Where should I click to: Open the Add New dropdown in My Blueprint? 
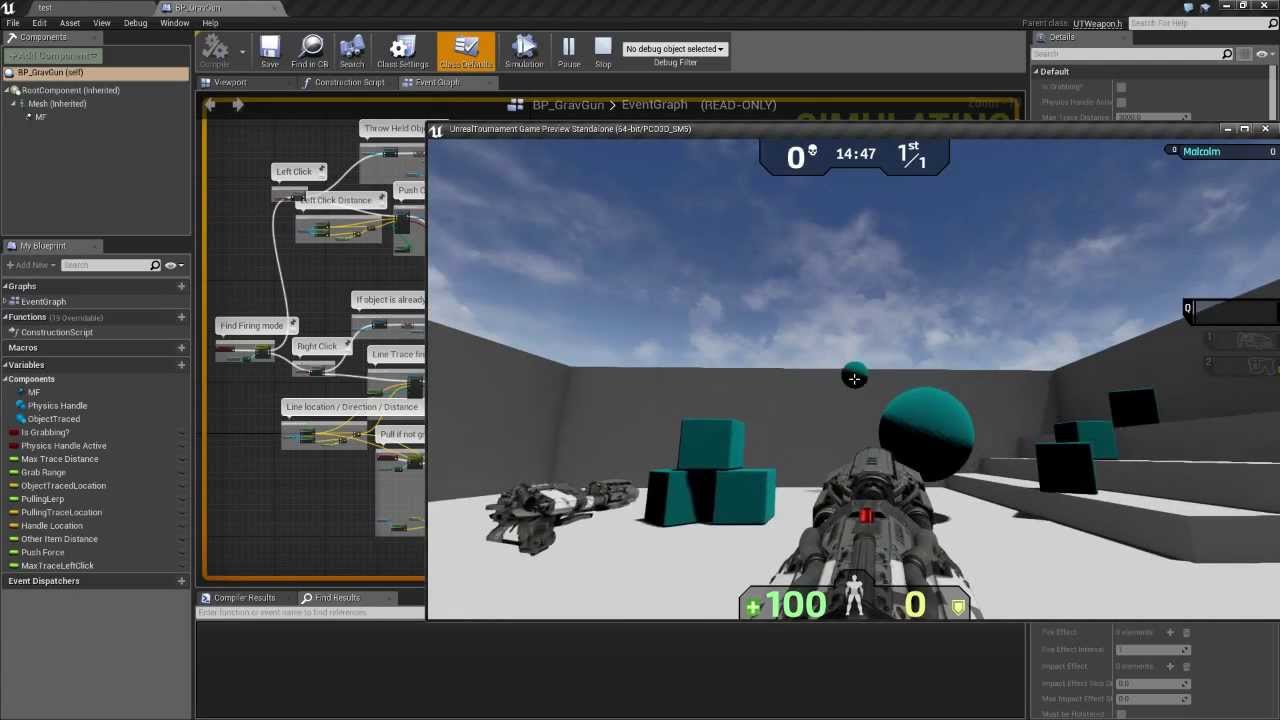point(29,265)
